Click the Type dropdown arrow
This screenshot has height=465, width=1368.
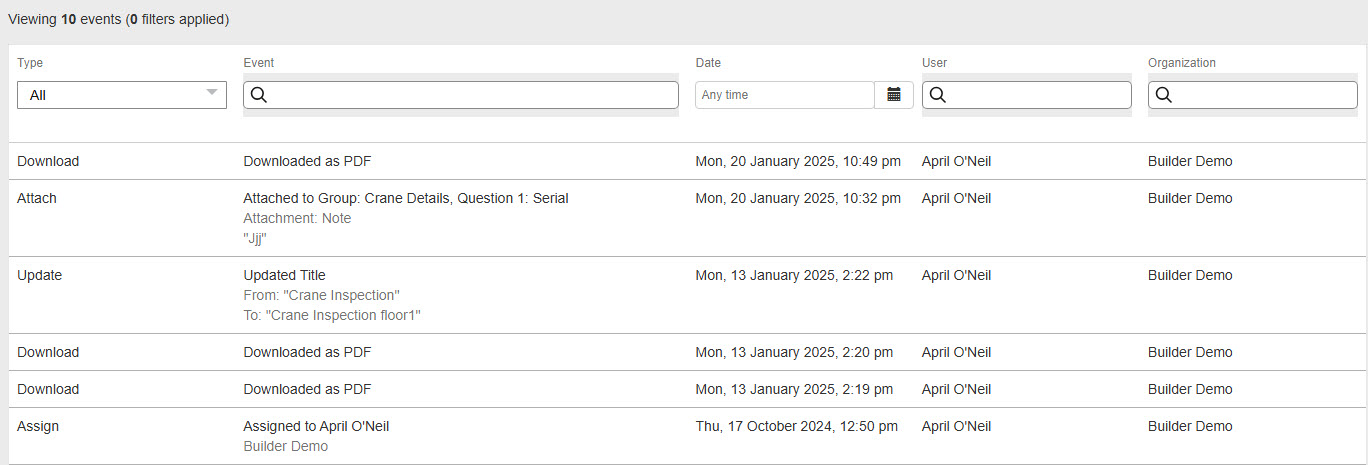pos(211,93)
